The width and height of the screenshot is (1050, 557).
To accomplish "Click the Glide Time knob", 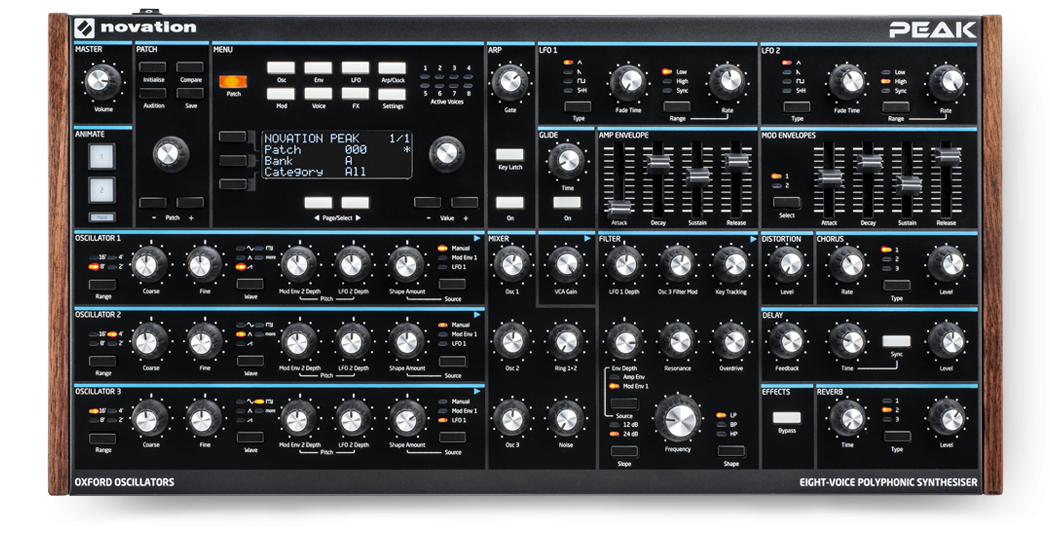I will click(567, 161).
